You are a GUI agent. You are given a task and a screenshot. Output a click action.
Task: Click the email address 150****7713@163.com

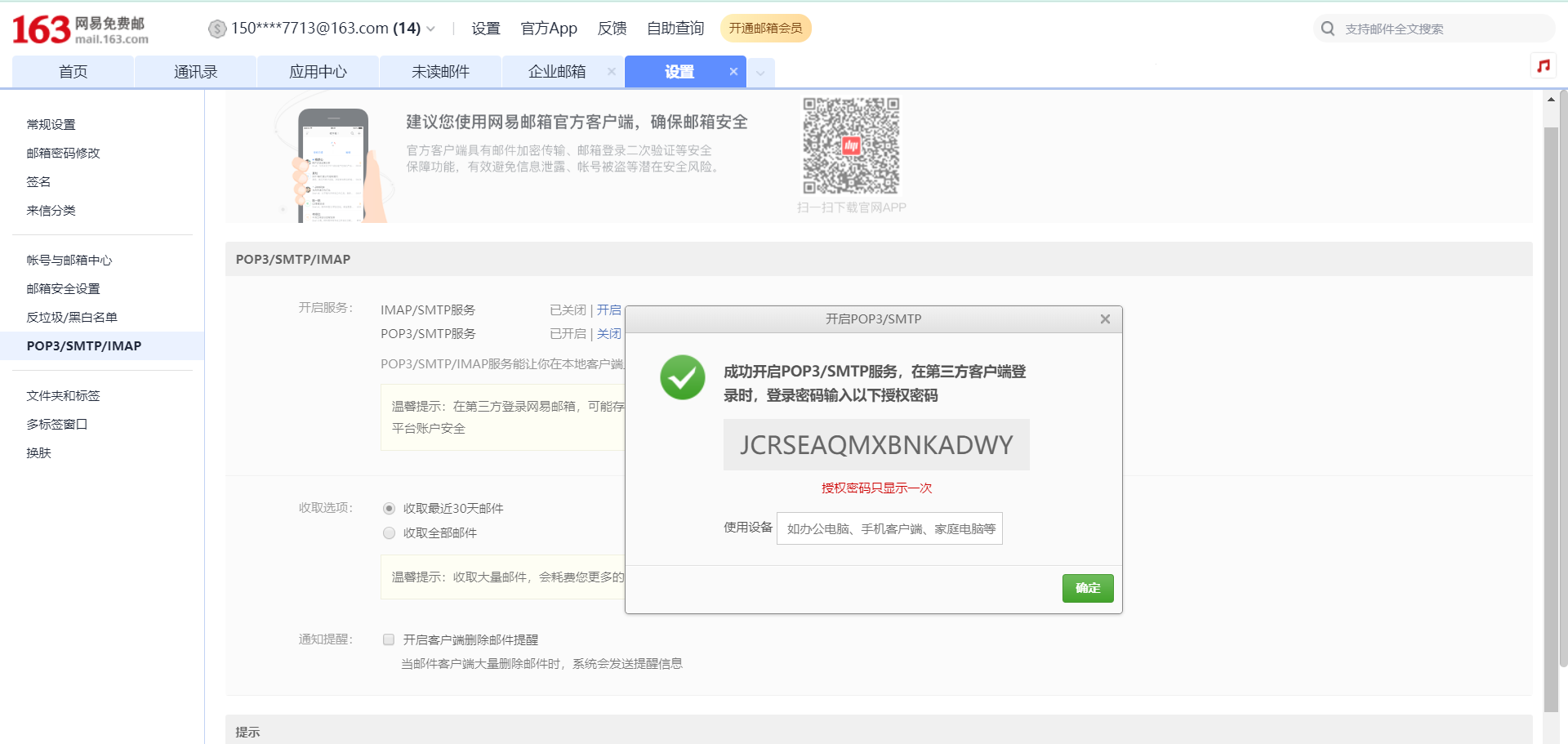coord(310,29)
